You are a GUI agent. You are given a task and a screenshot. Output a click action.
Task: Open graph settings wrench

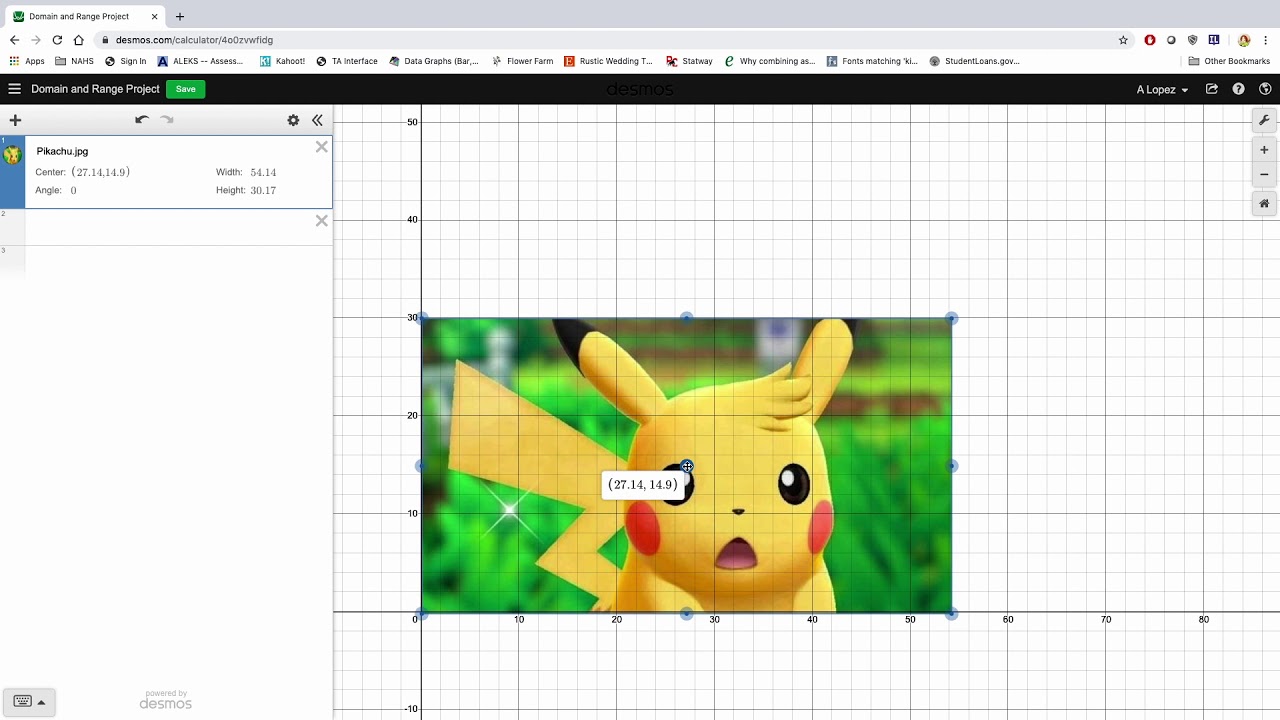coord(1264,121)
